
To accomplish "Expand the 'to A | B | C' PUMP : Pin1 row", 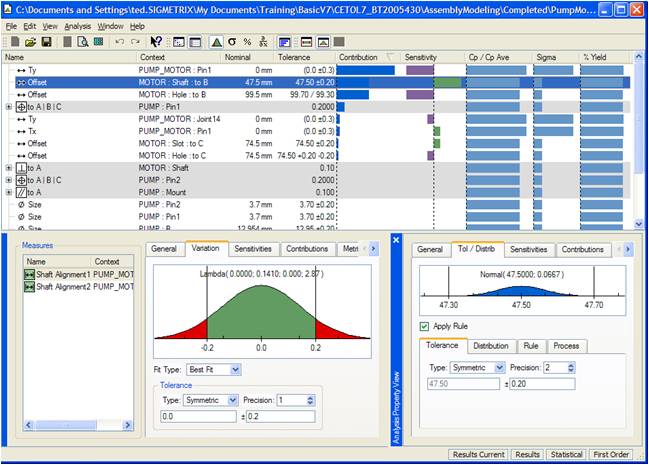I will pyautogui.click(x=9, y=106).
